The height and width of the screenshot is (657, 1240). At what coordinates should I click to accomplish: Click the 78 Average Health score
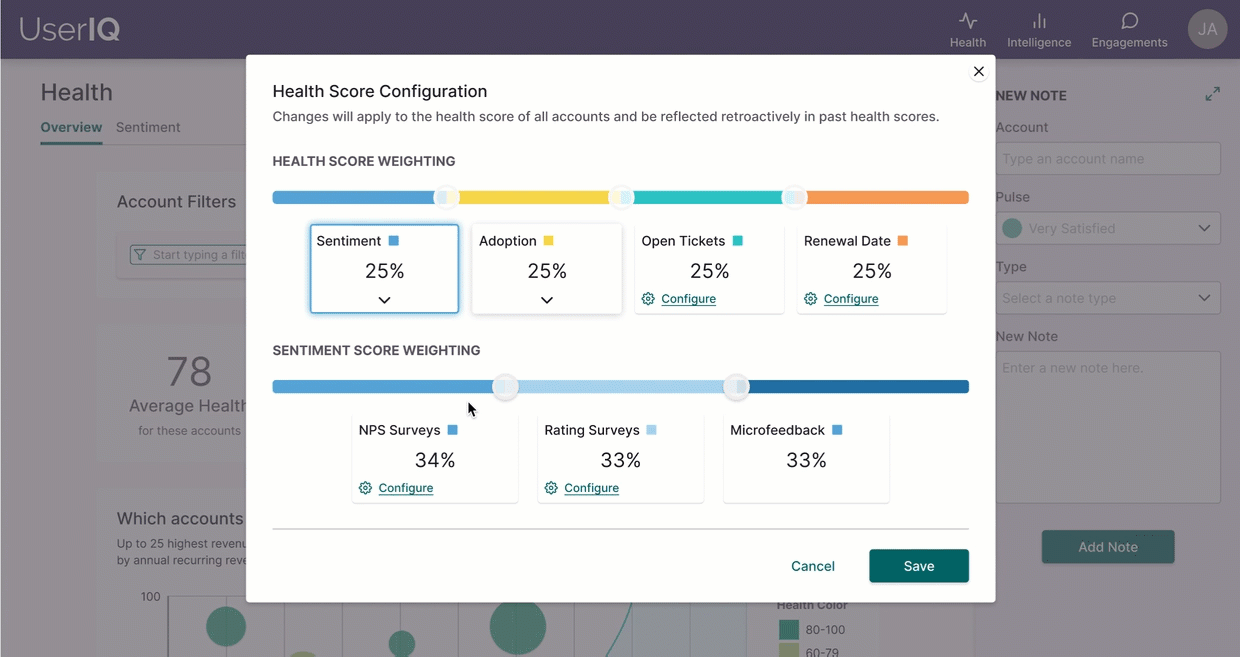coord(189,372)
